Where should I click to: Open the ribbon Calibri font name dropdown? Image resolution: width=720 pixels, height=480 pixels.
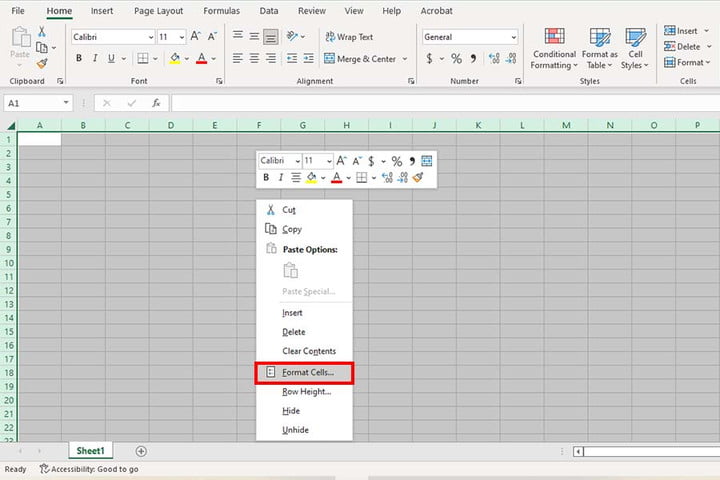pyautogui.click(x=151, y=37)
